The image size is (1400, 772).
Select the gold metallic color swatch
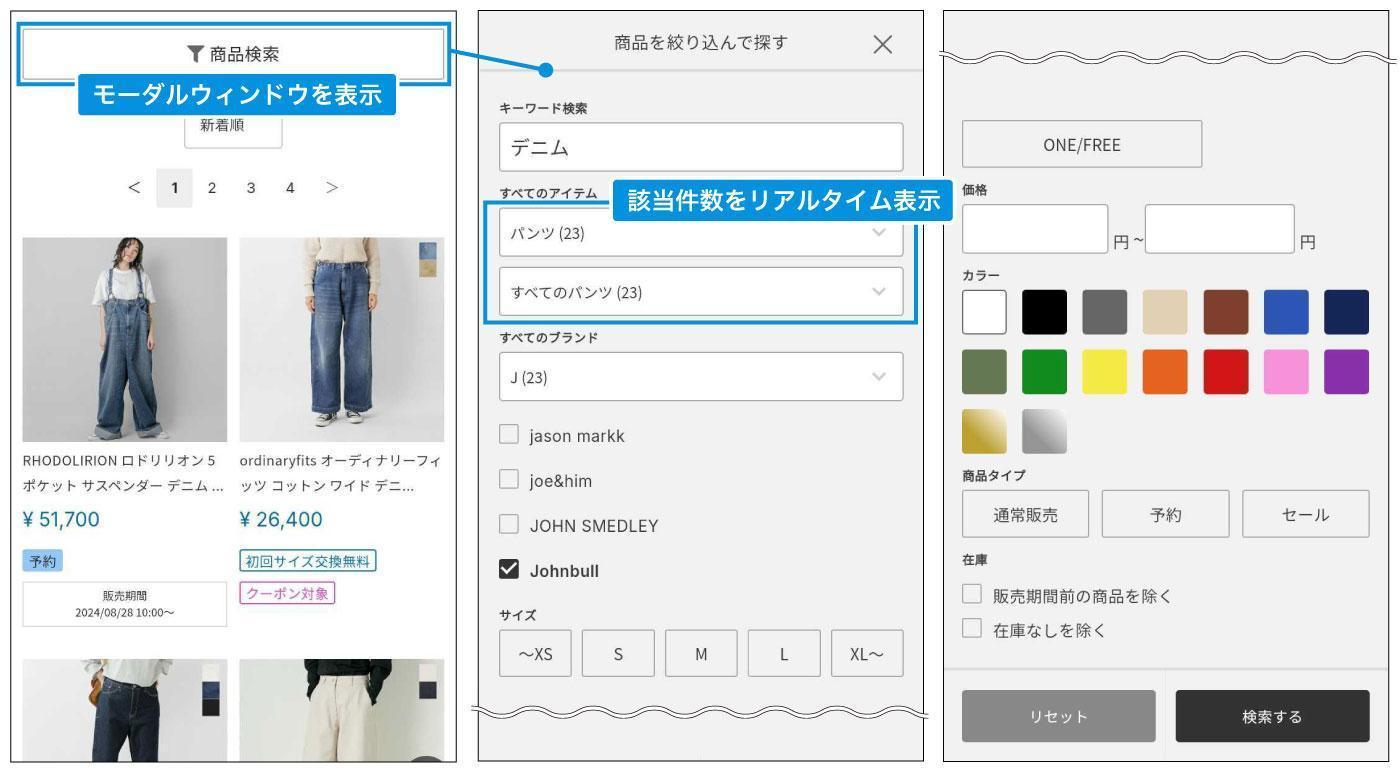[984, 432]
